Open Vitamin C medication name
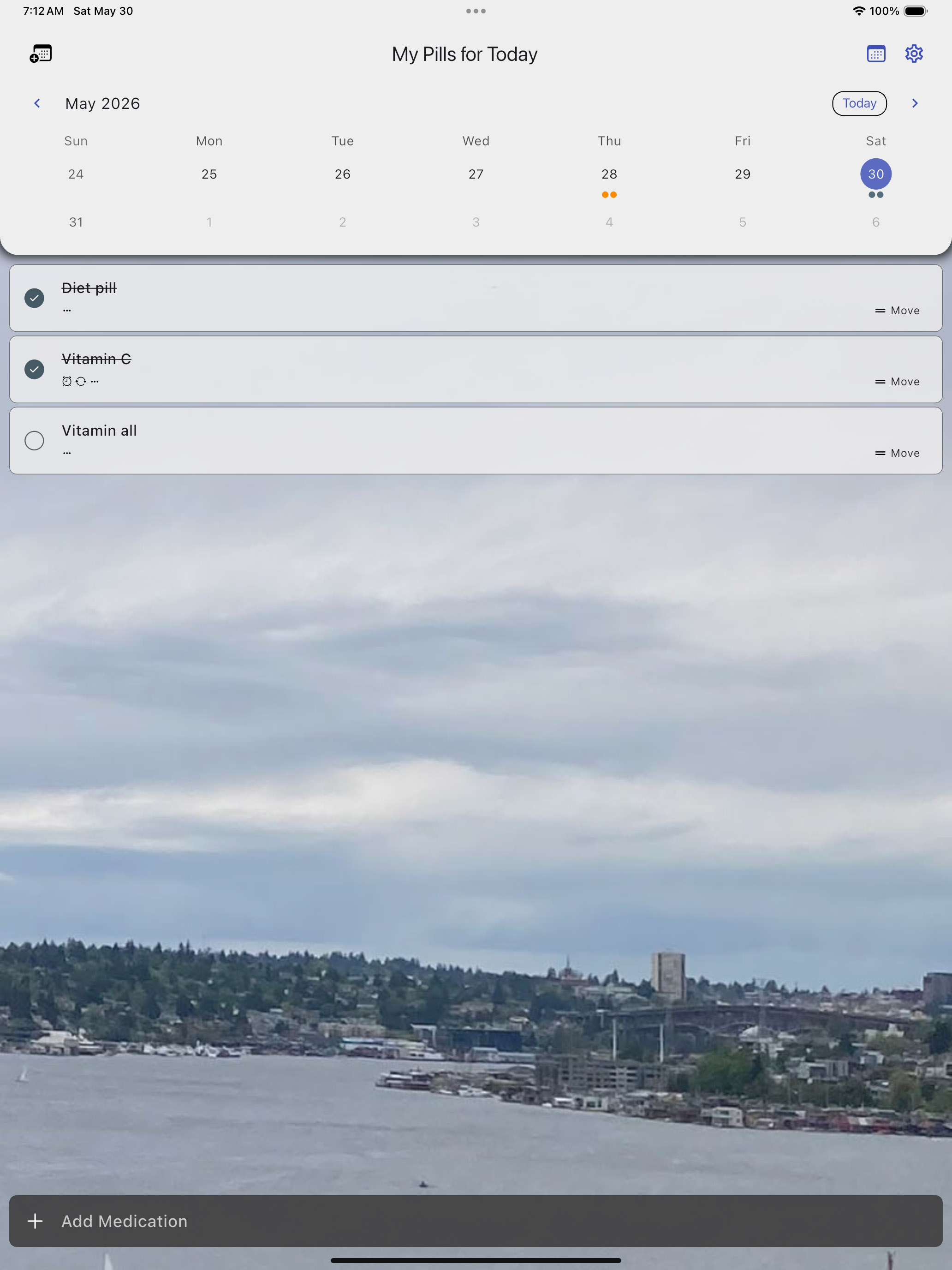 click(x=96, y=359)
